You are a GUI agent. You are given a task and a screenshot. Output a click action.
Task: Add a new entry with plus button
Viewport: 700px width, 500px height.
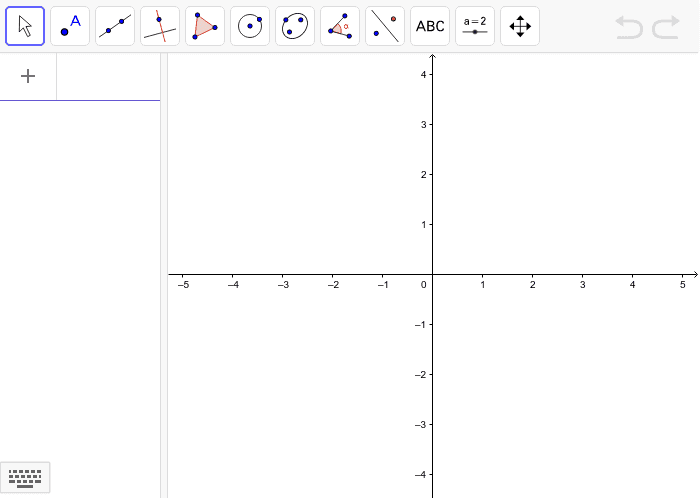click(x=28, y=76)
